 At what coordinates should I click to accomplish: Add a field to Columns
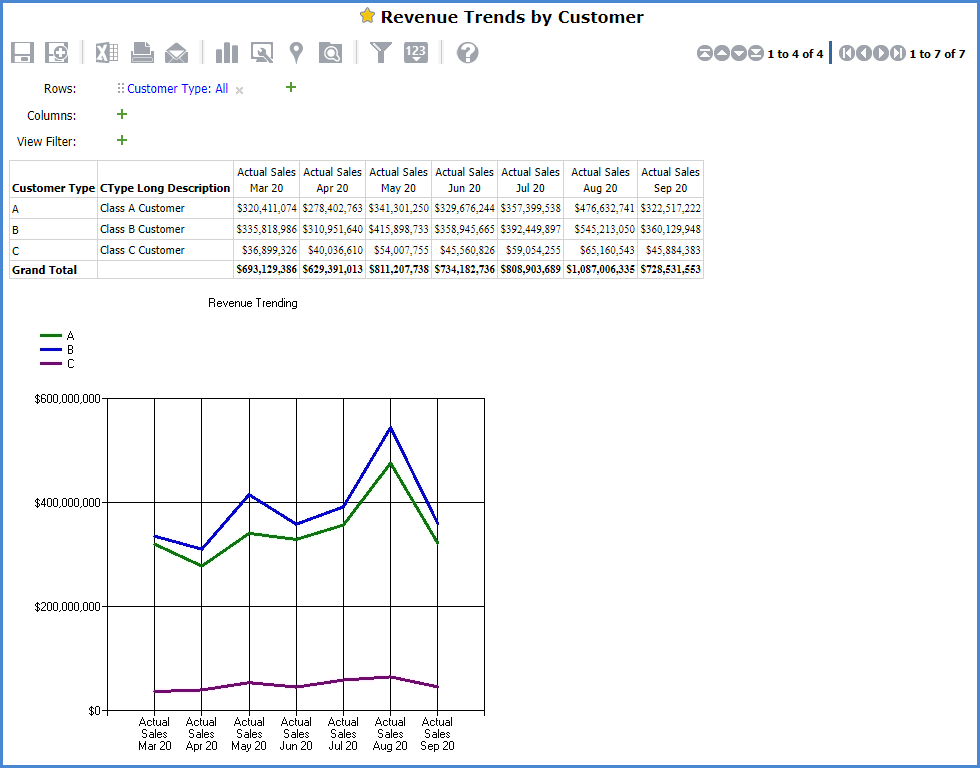click(x=122, y=114)
